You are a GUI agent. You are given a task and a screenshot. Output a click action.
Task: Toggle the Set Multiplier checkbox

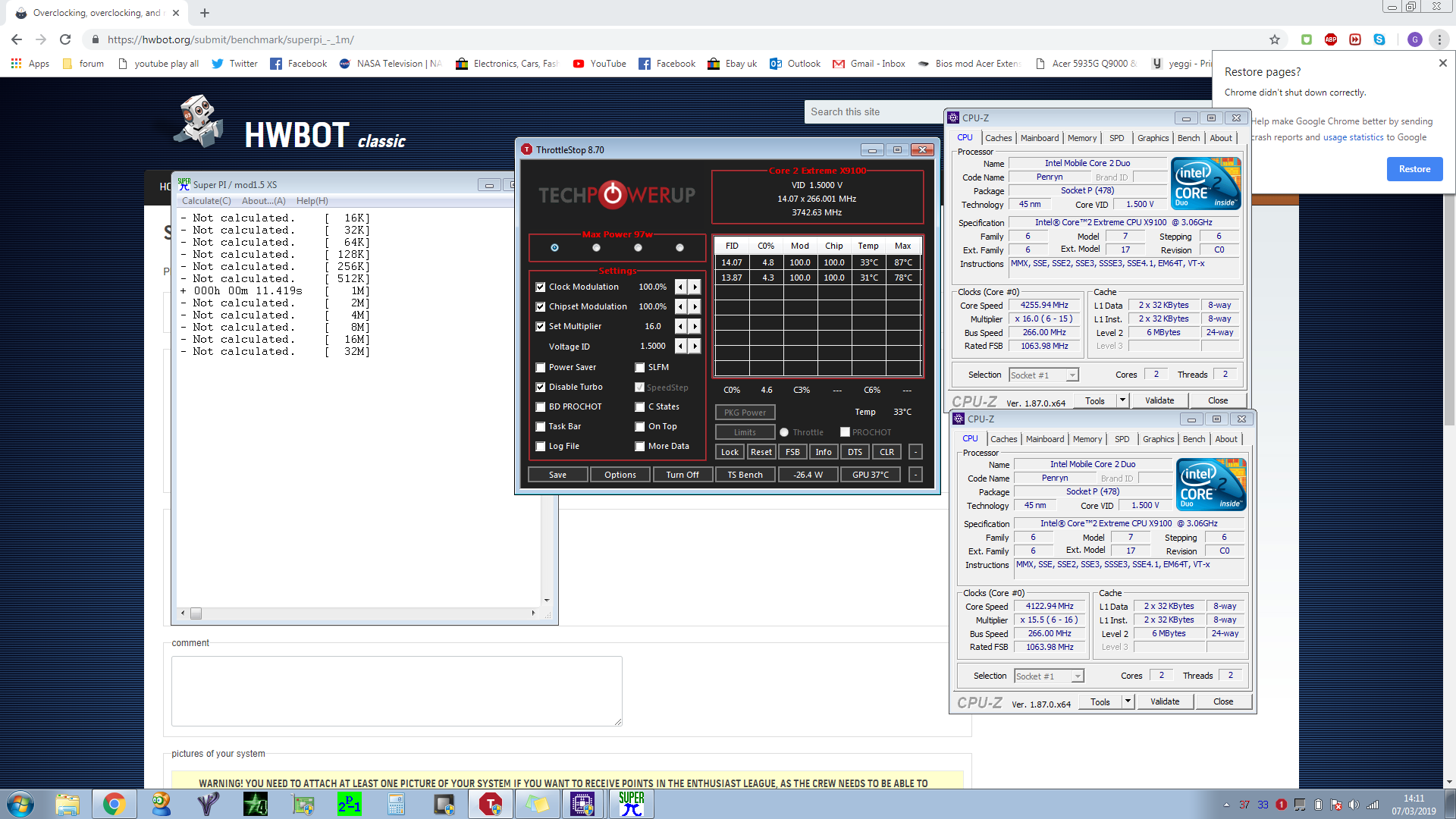(541, 326)
